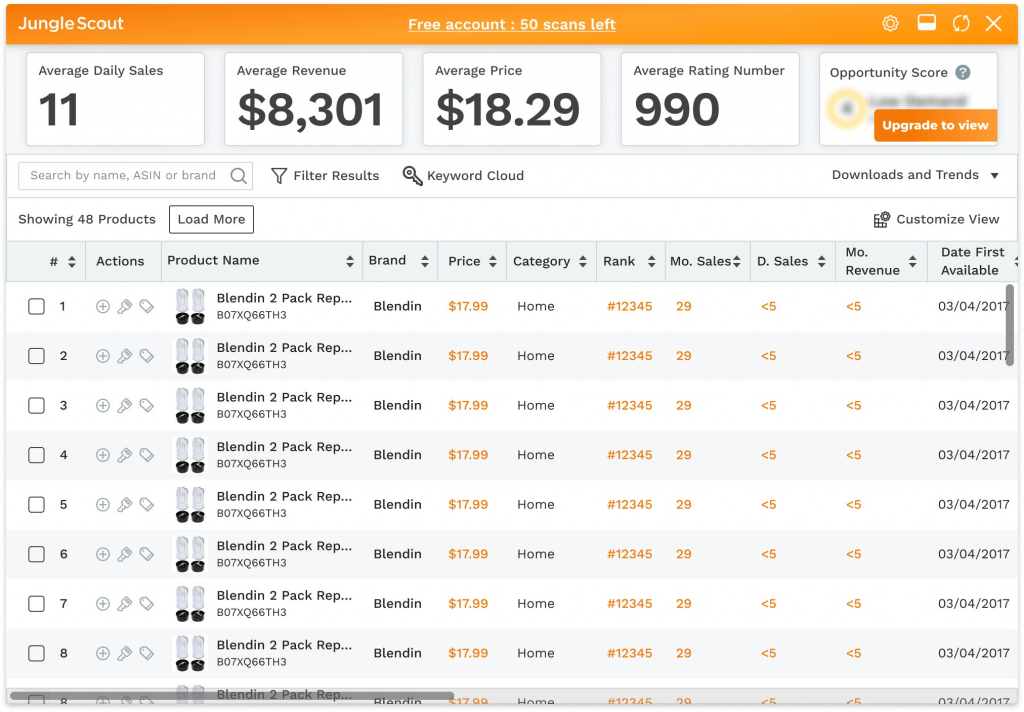Image resolution: width=1024 pixels, height=712 pixels.
Task: Click the pin icon in row 6
Action: click(x=125, y=555)
